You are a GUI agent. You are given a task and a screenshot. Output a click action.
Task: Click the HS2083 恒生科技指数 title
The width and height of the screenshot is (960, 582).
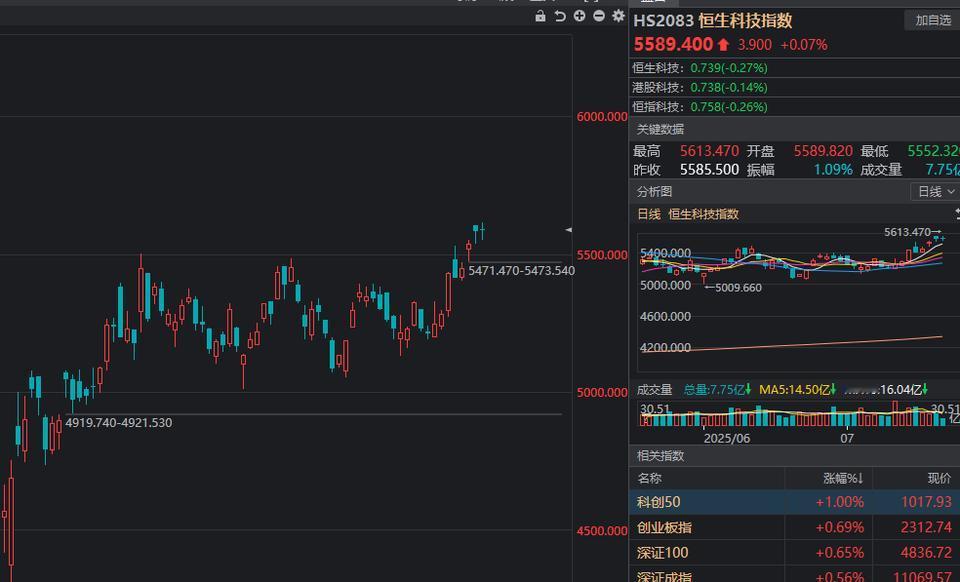click(x=713, y=21)
